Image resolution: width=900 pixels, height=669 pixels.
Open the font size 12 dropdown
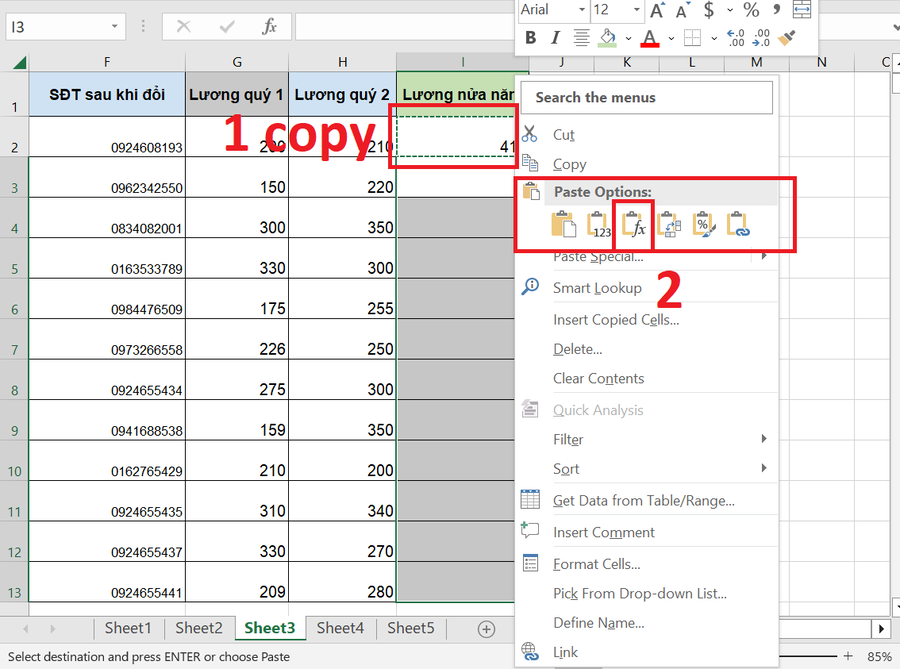coord(636,10)
